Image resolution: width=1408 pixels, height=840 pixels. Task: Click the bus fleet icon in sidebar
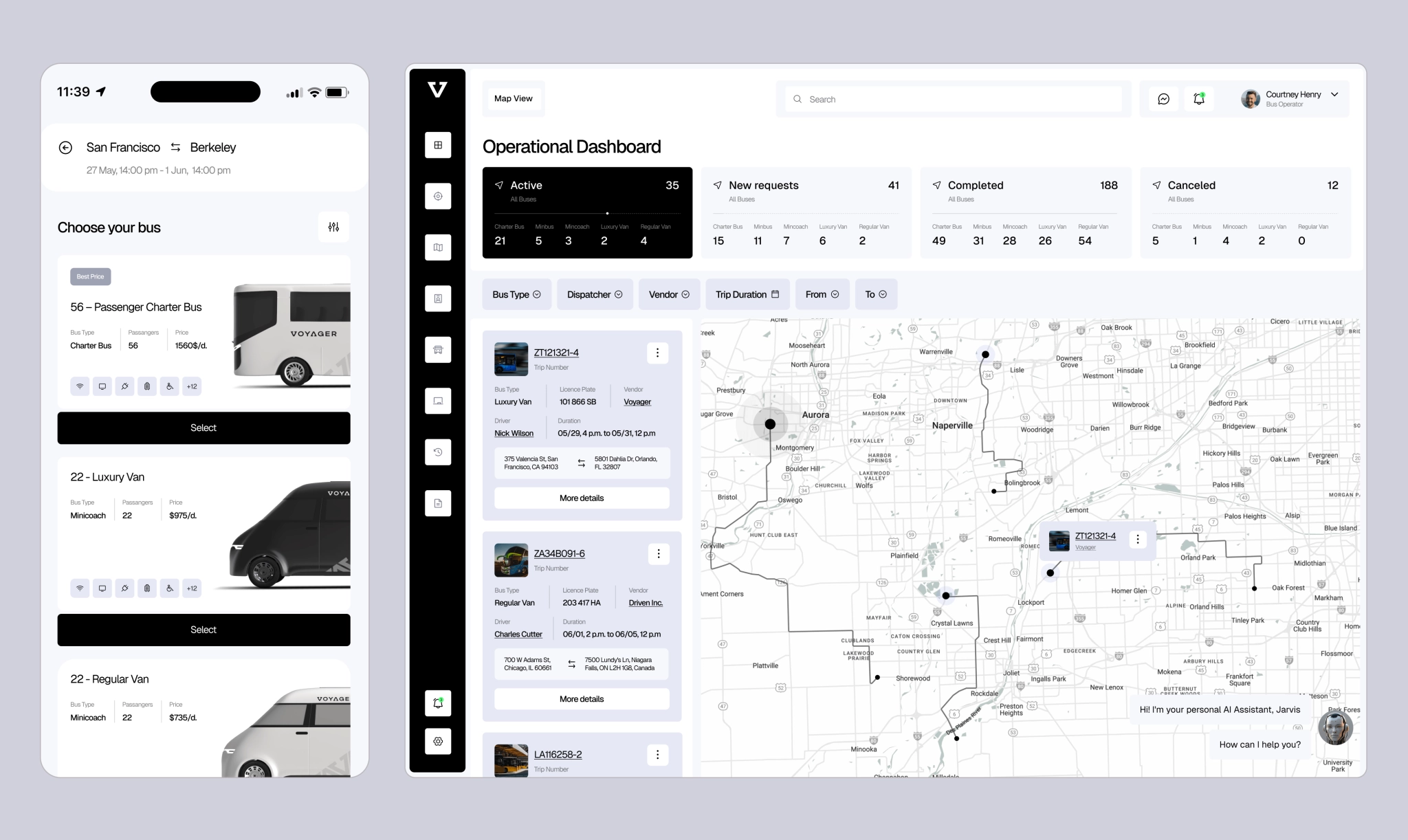click(438, 349)
